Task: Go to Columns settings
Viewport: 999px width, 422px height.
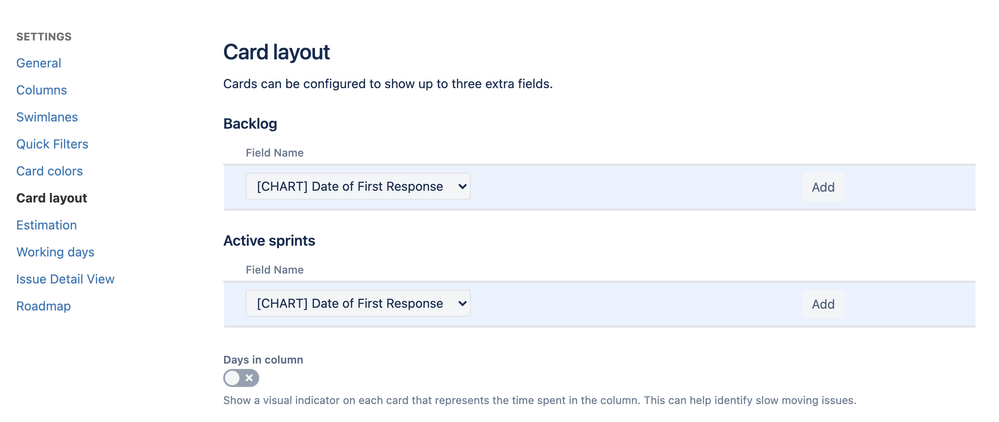Action: (x=42, y=90)
